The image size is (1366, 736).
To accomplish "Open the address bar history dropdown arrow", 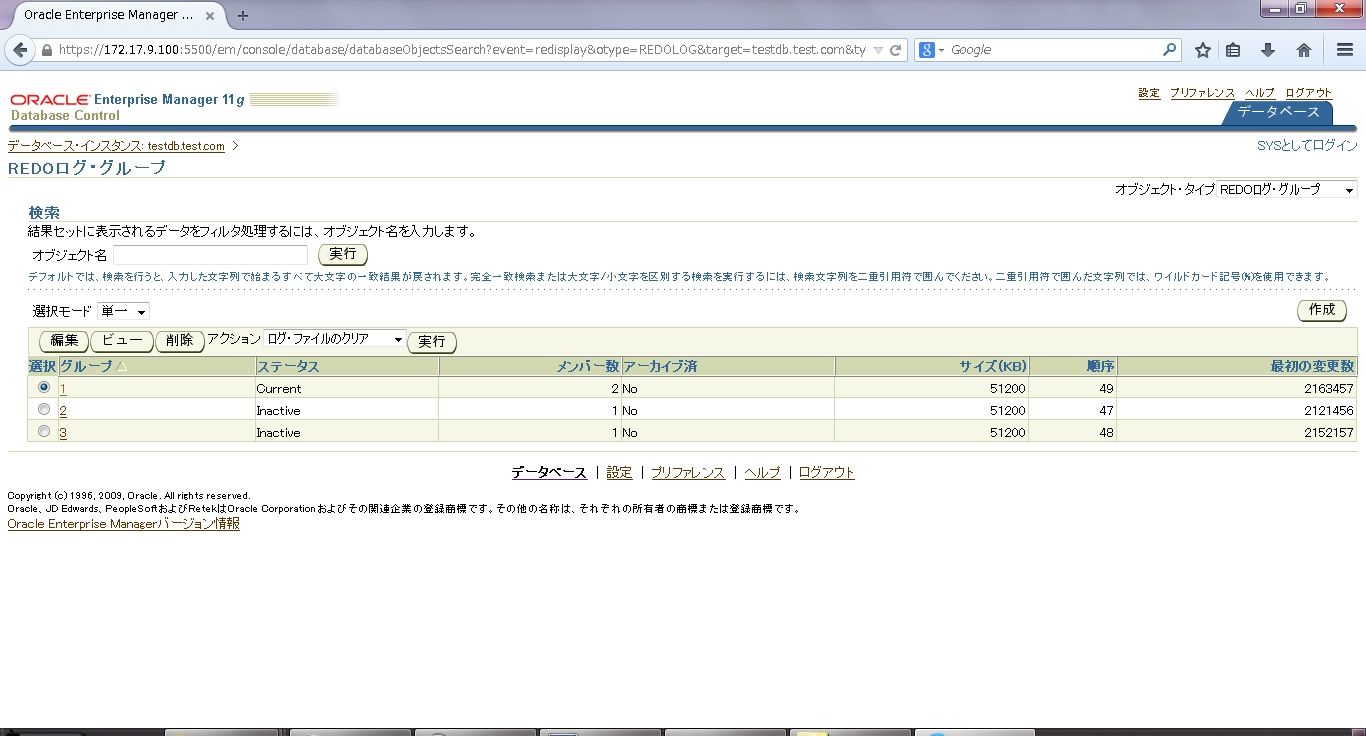I will (878, 50).
